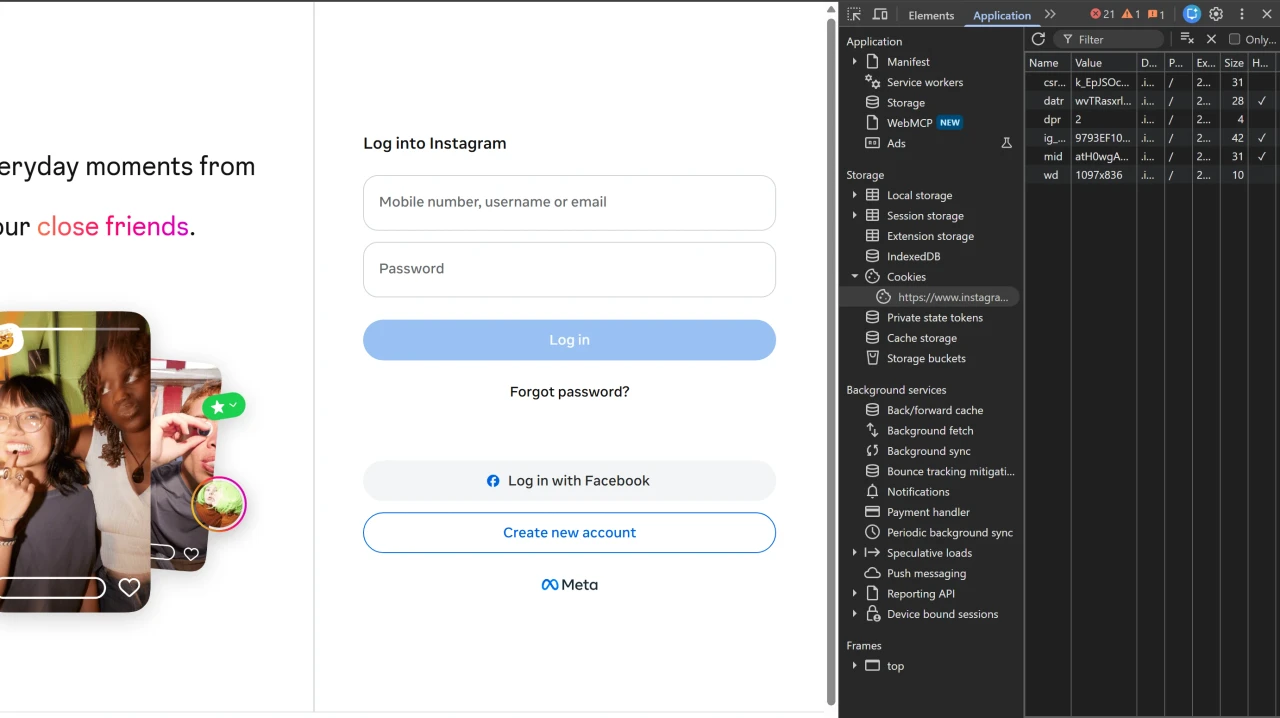The height and width of the screenshot is (718, 1280).
Task: Show more DevTools tabs with the double chevron
Action: click(1050, 14)
